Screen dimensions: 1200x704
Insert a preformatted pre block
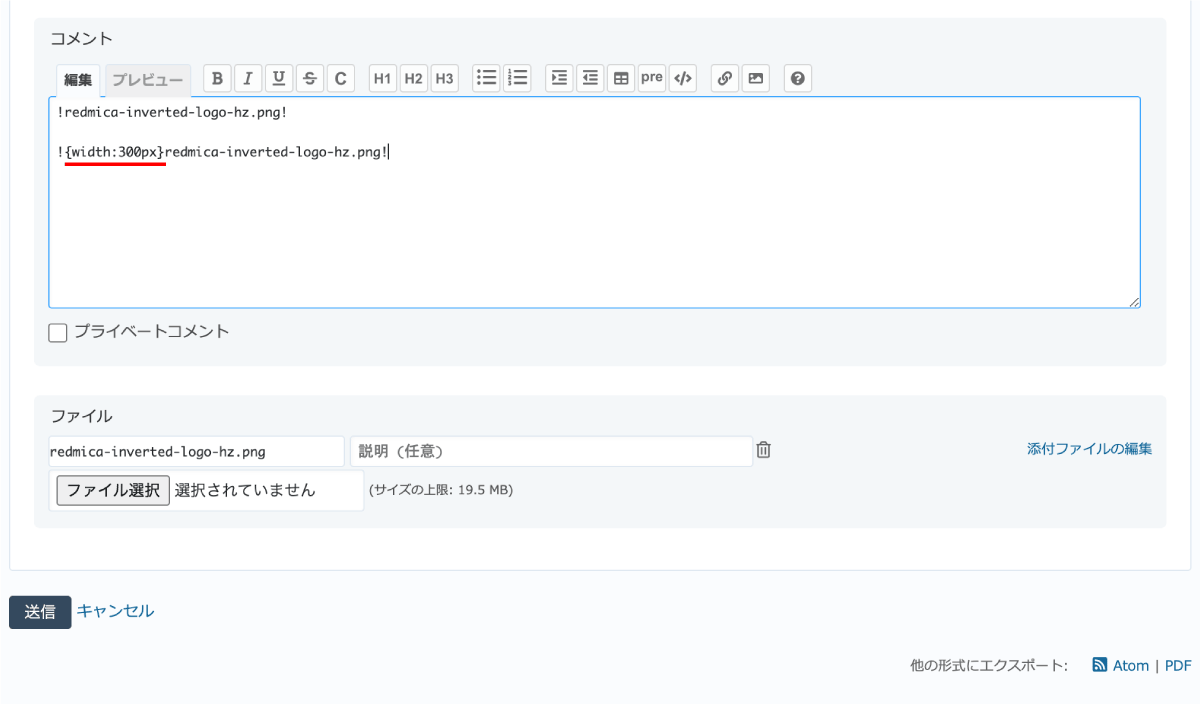point(651,78)
